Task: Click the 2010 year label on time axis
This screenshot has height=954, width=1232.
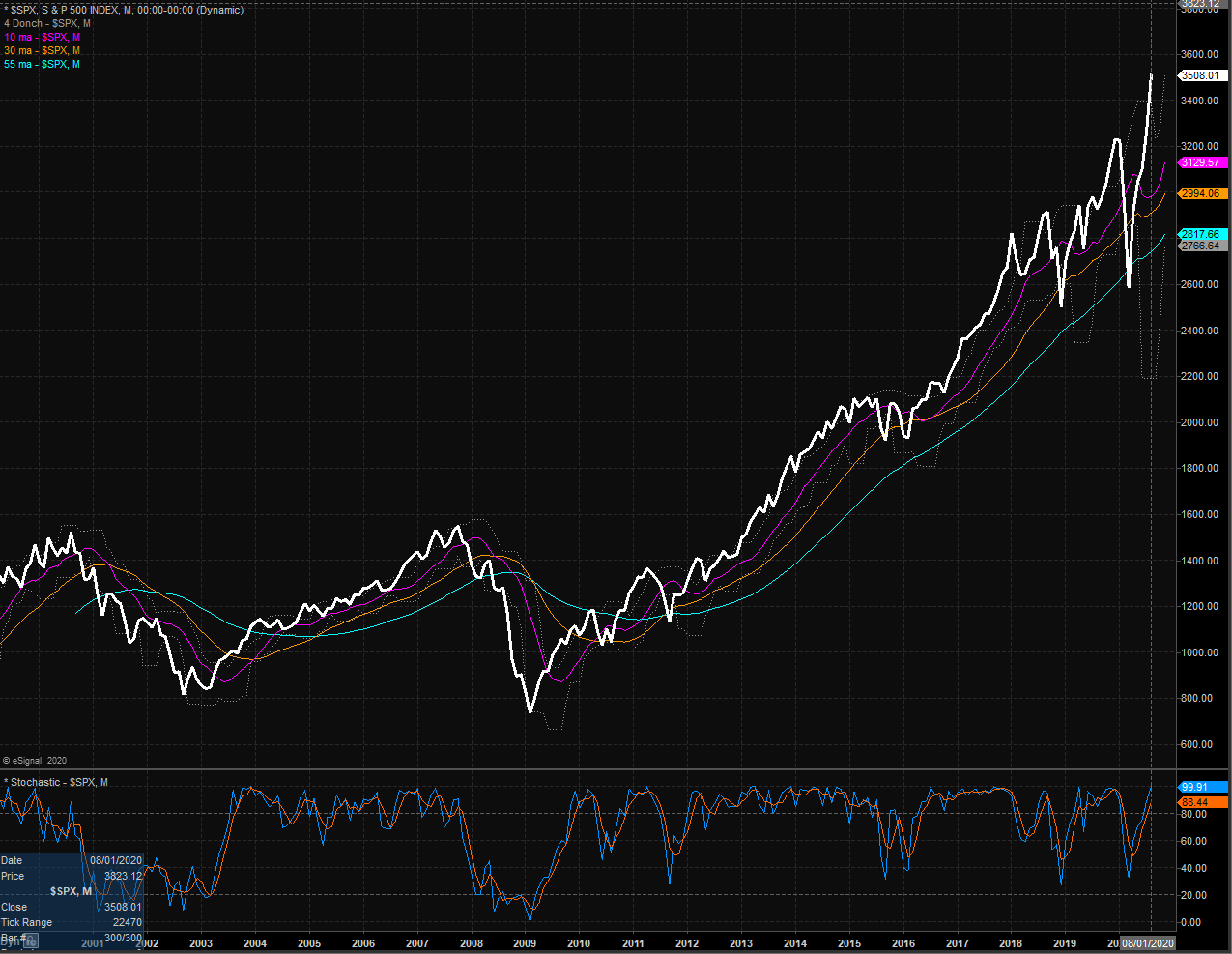Action: tap(579, 943)
